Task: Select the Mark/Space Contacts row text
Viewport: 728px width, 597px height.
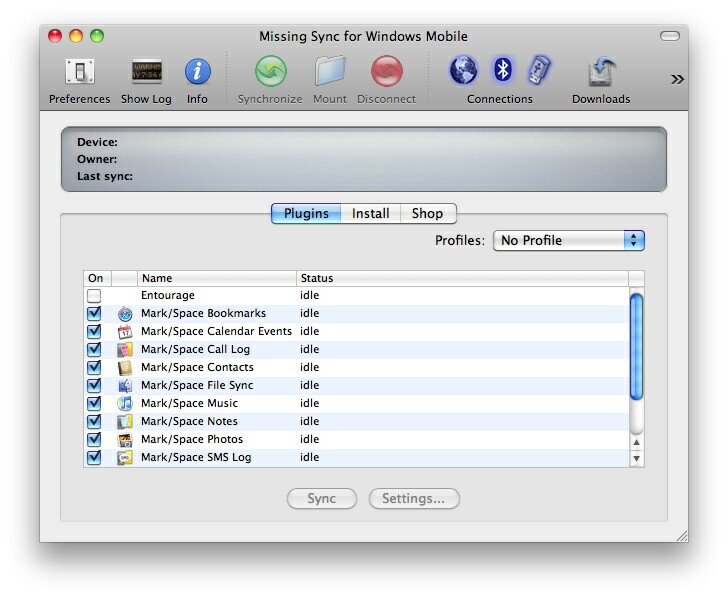Action: (197, 367)
